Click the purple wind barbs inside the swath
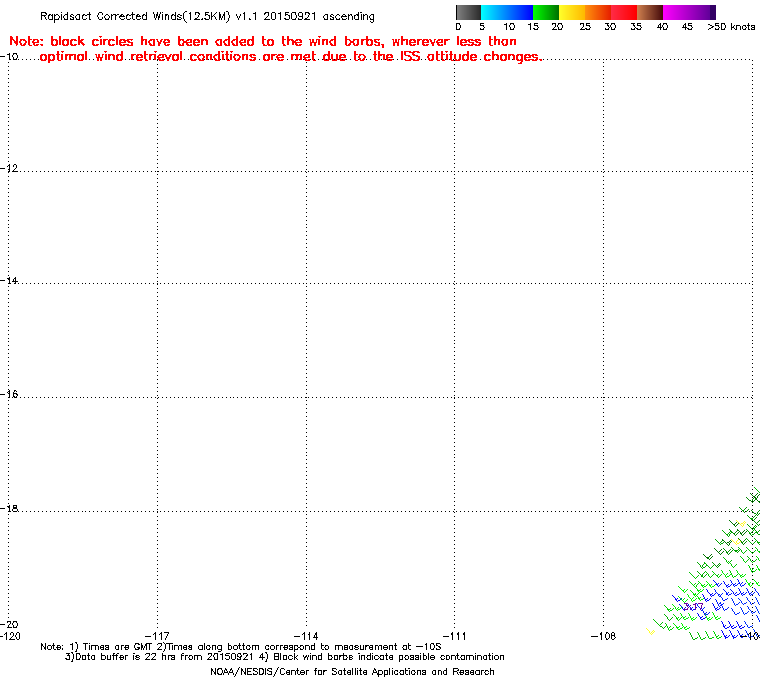 pos(693,606)
